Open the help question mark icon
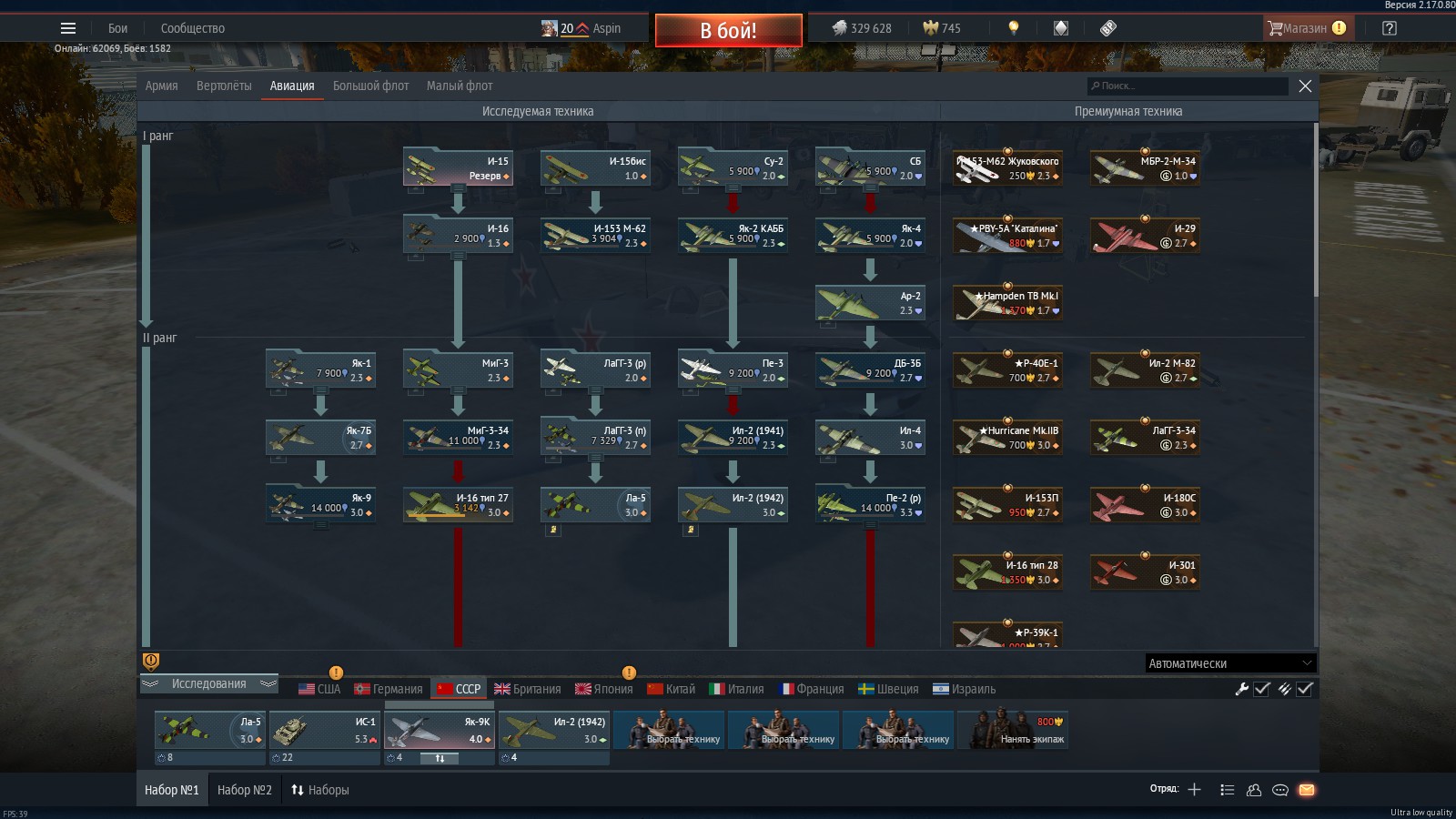The width and height of the screenshot is (1456, 819). [1390, 28]
